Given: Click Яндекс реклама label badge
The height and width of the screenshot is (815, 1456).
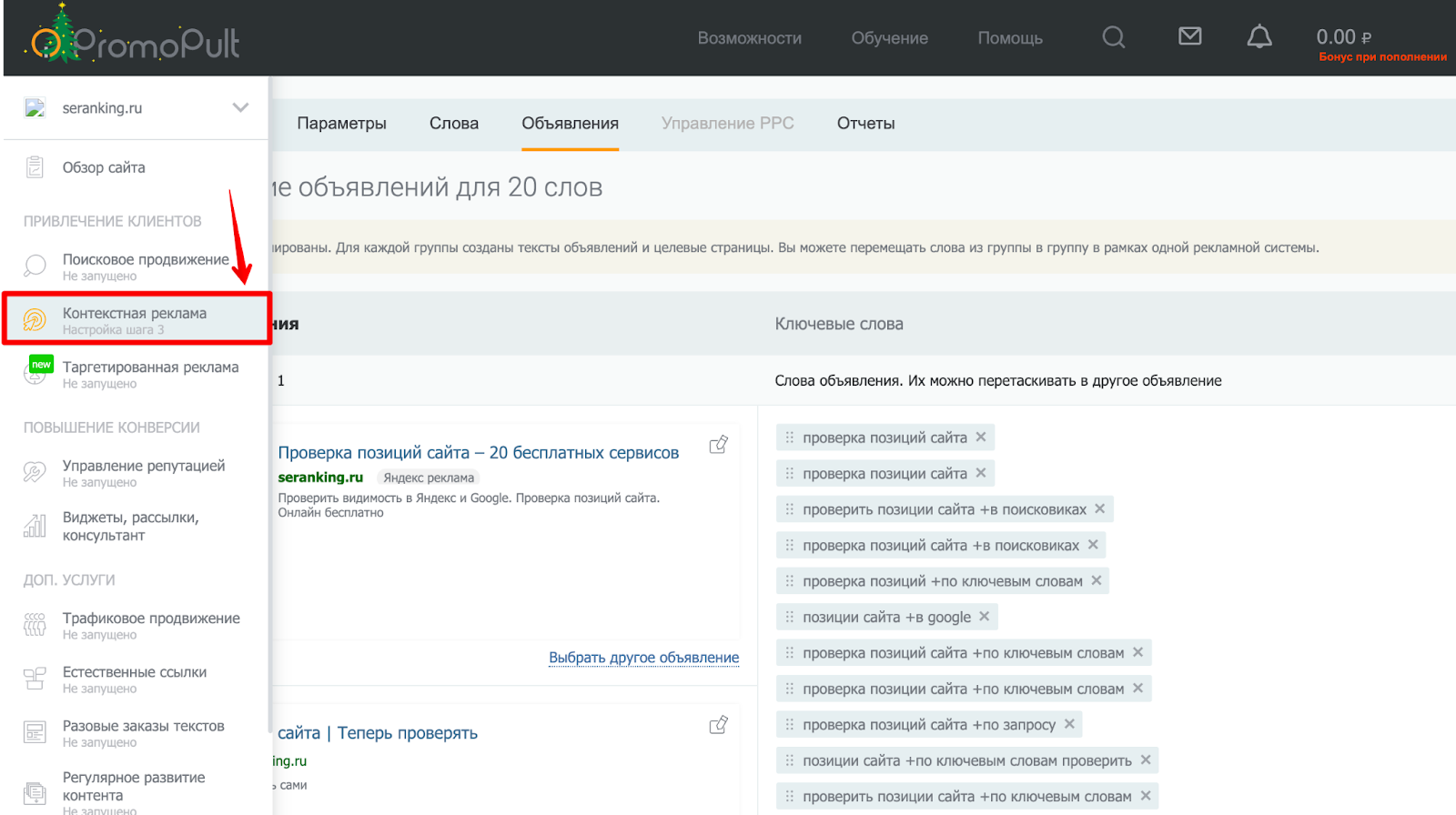Looking at the screenshot, I should [x=429, y=478].
